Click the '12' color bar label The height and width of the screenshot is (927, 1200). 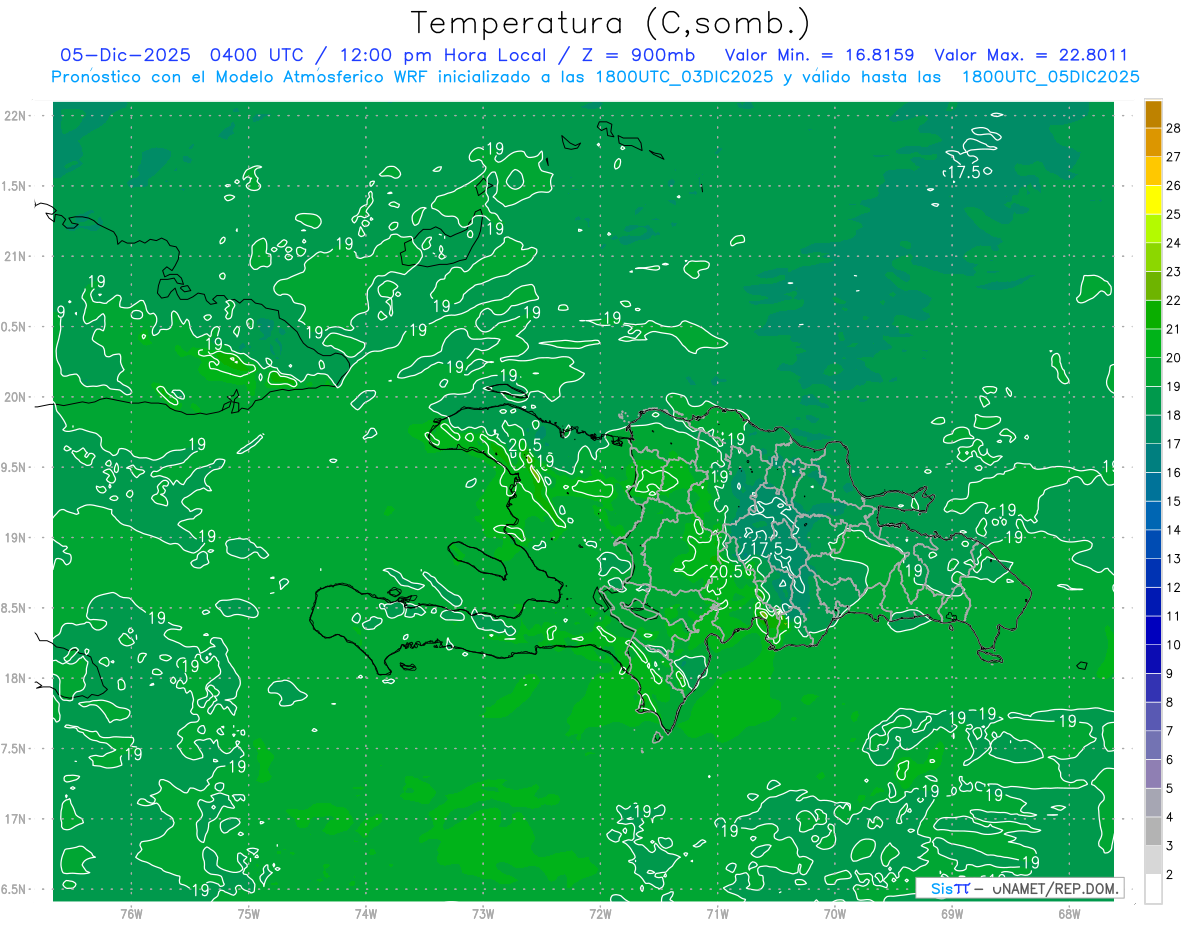1174,587
